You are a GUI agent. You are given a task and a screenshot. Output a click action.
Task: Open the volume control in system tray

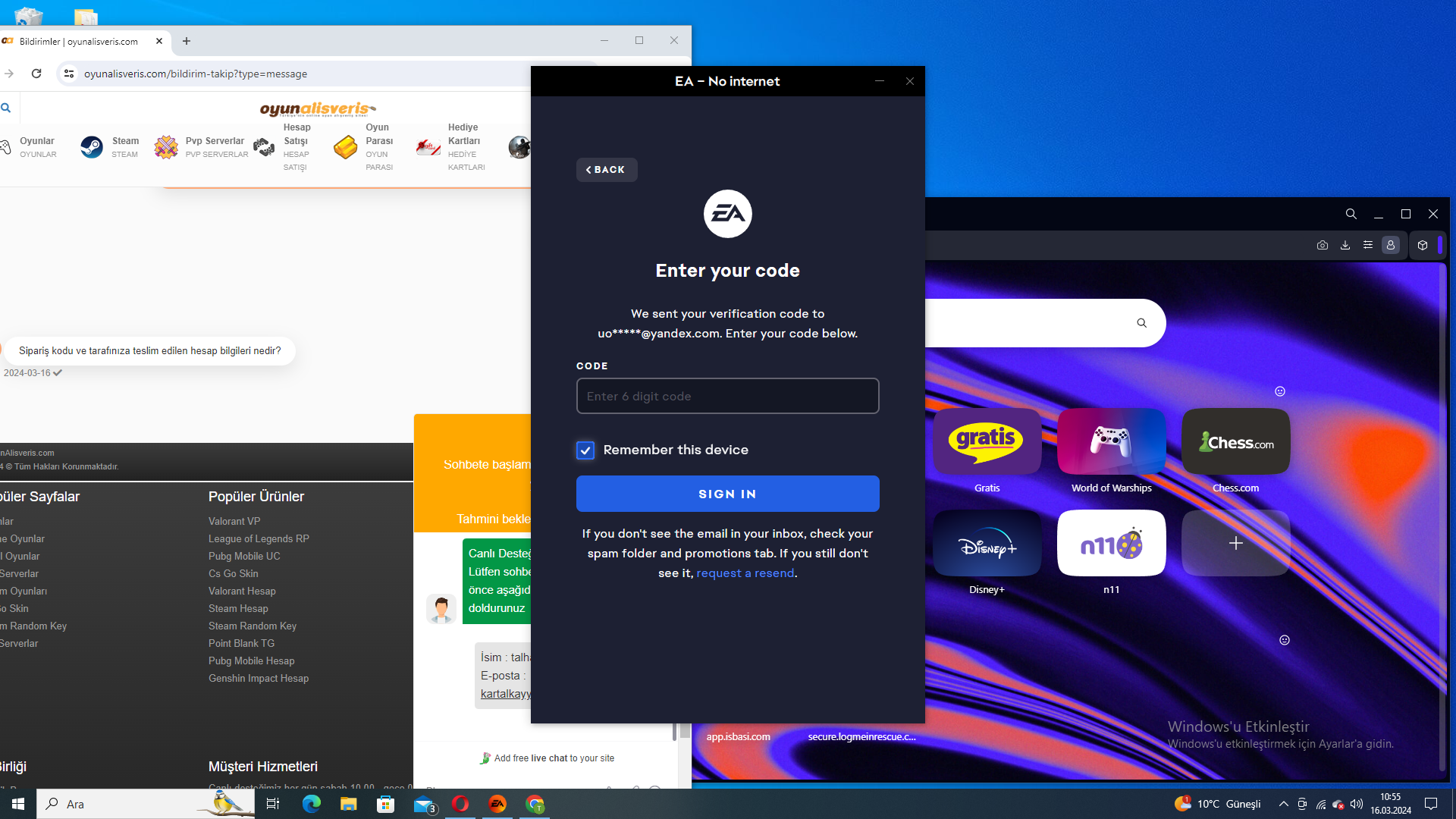1357,804
